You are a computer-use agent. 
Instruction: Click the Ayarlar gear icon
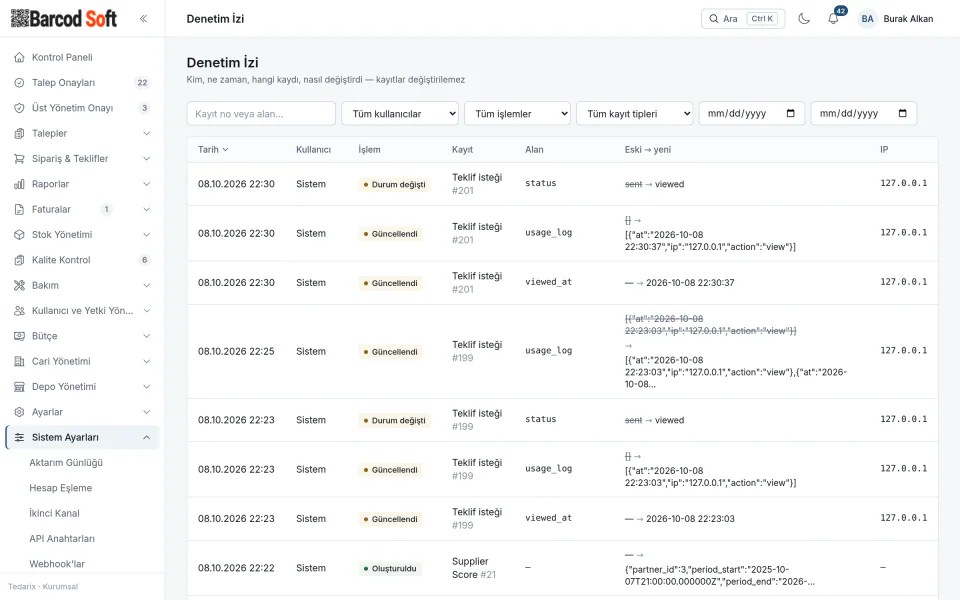click(20, 412)
